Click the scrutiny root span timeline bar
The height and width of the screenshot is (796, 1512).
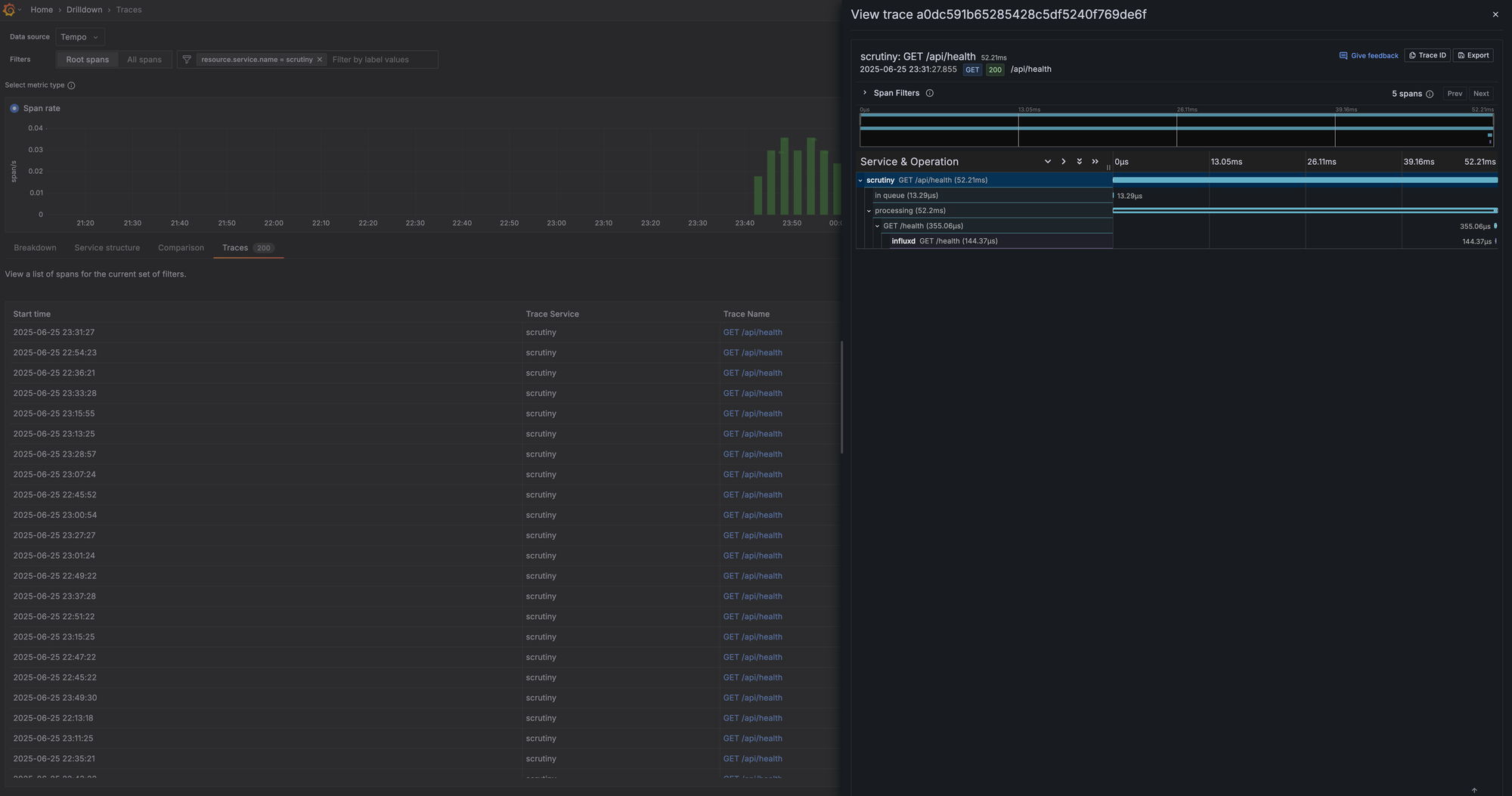[1305, 180]
